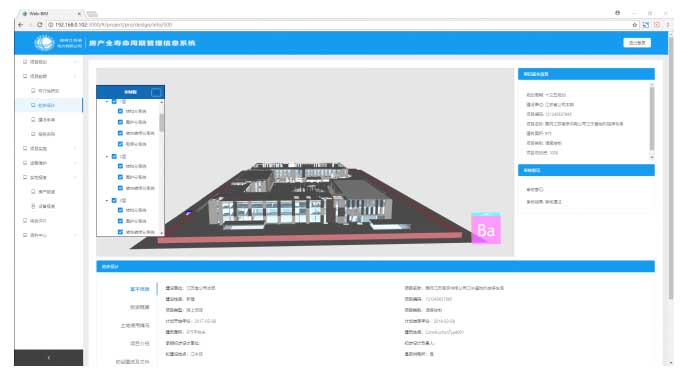This screenshot has height=376, width=693.
Task: Click the square icon in model tree header
Action: tap(156, 92)
